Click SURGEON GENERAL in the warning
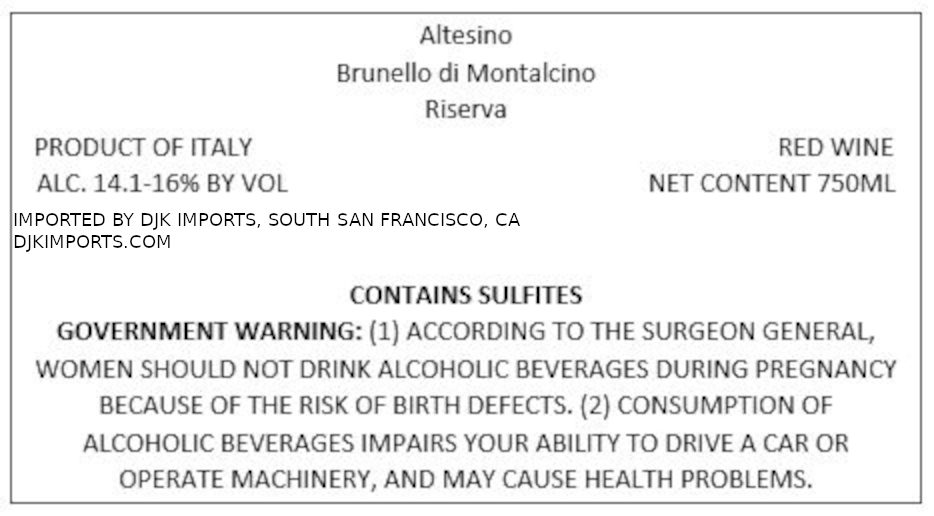 [759, 331]
